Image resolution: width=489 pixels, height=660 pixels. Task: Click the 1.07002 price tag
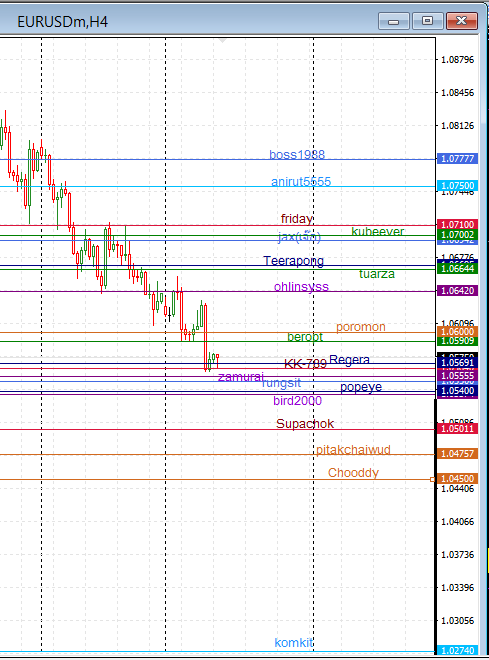click(457, 235)
